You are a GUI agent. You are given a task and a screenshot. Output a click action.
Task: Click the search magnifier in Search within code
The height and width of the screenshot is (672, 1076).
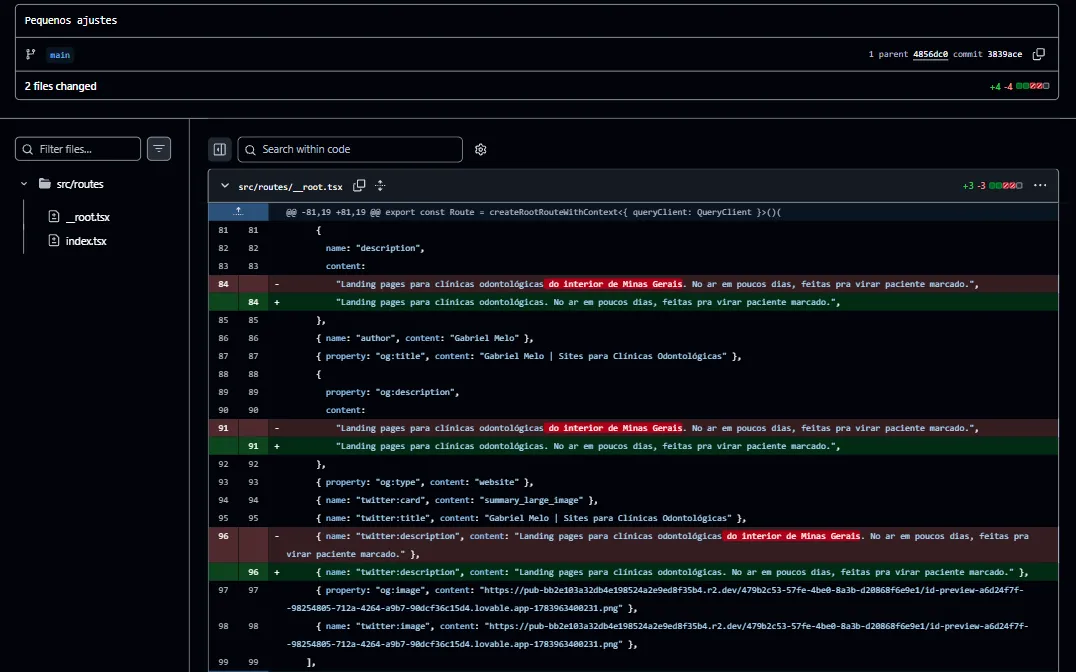pos(250,150)
